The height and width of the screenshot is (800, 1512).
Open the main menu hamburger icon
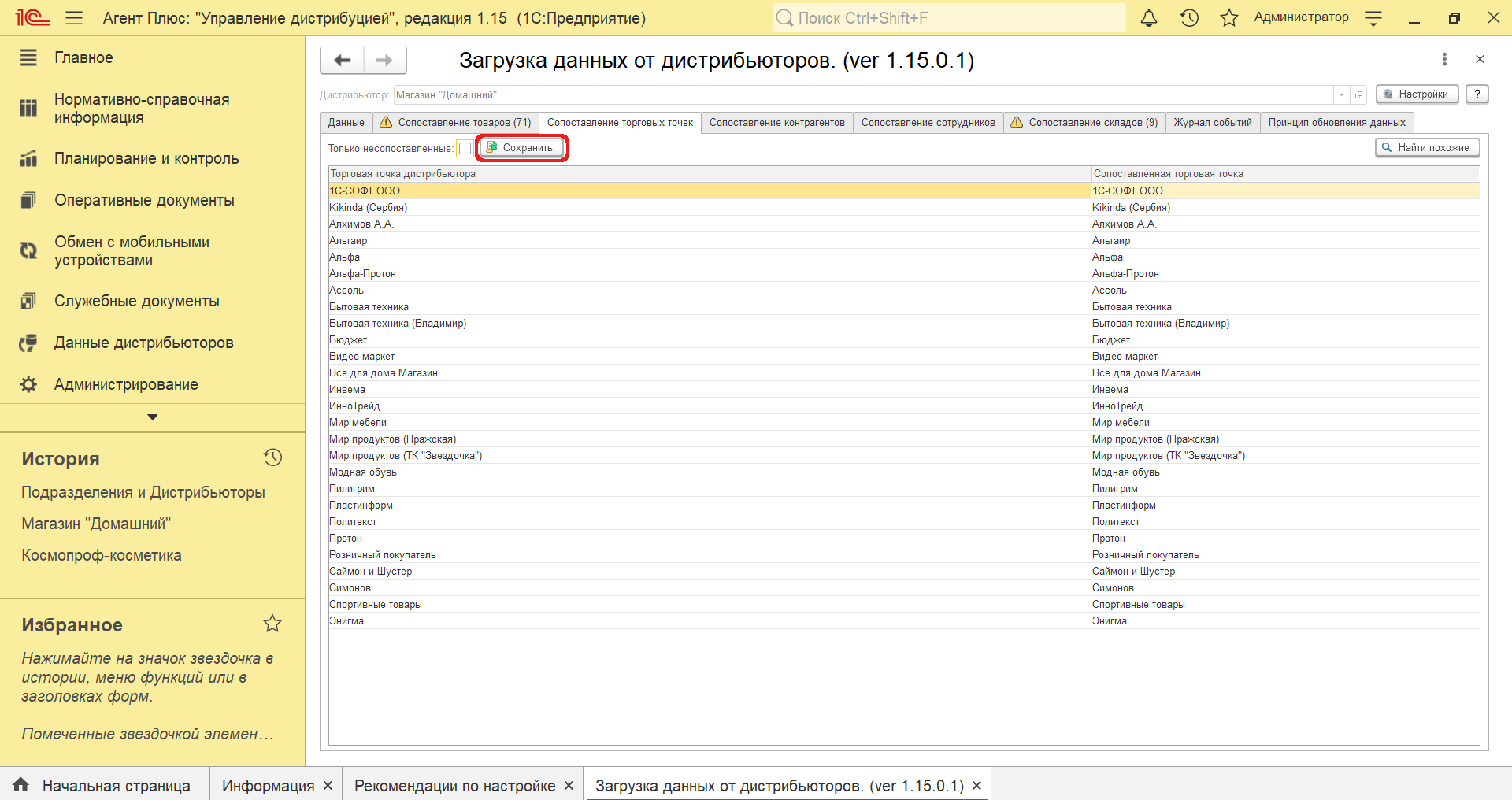[74, 18]
